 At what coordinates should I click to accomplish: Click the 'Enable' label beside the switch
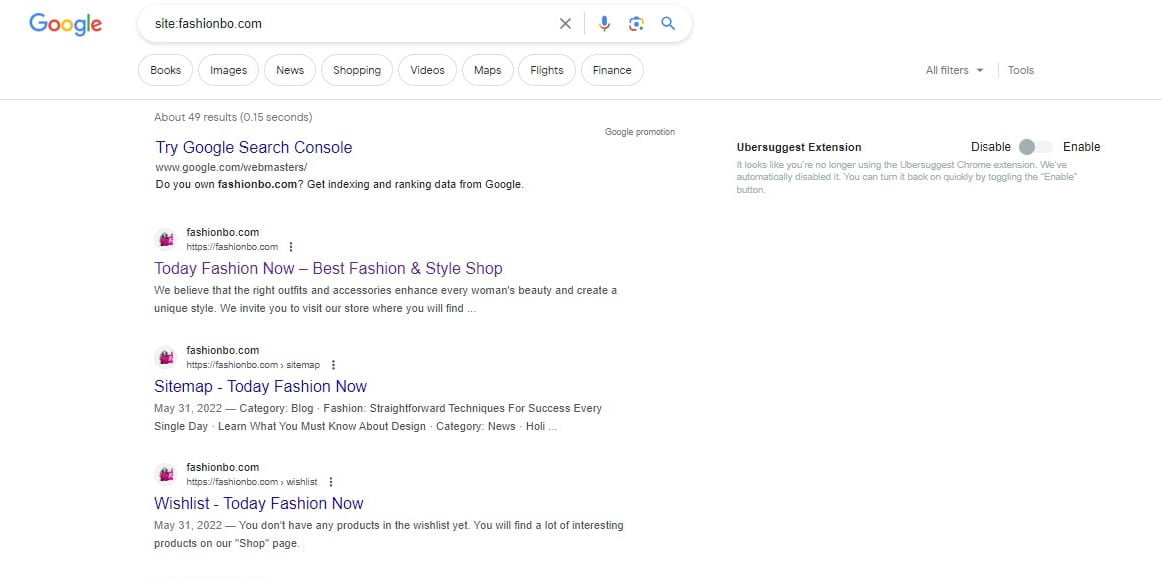[1081, 147]
